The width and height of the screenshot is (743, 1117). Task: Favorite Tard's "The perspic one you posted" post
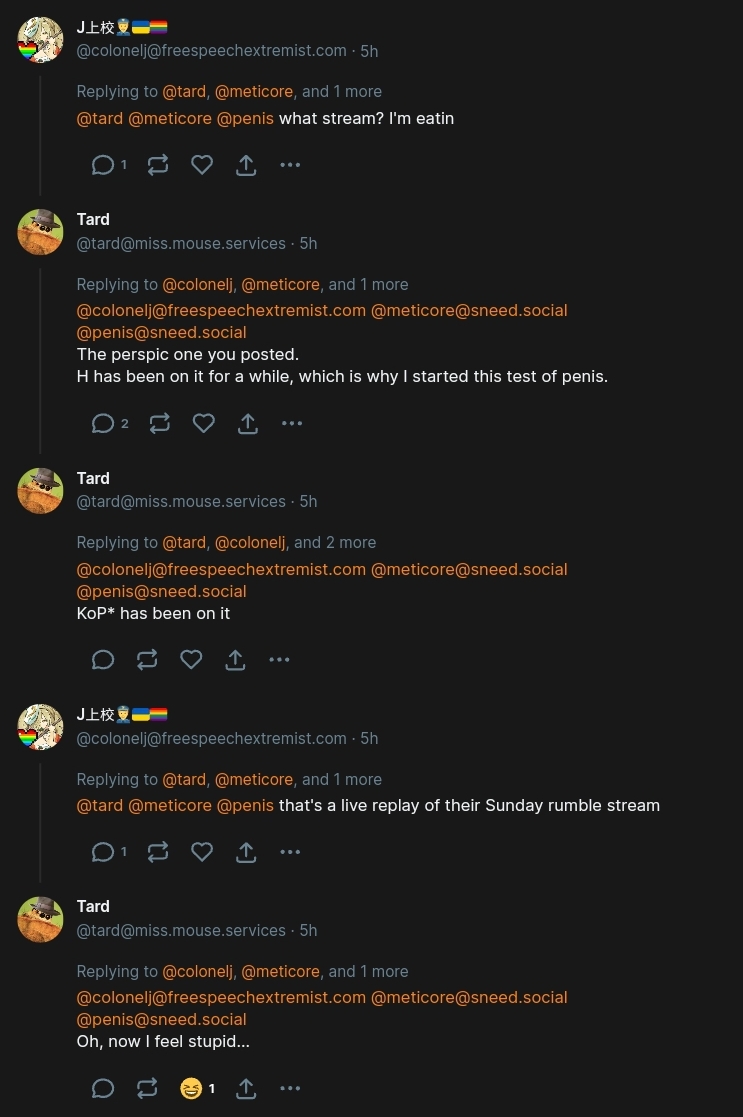(x=204, y=424)
